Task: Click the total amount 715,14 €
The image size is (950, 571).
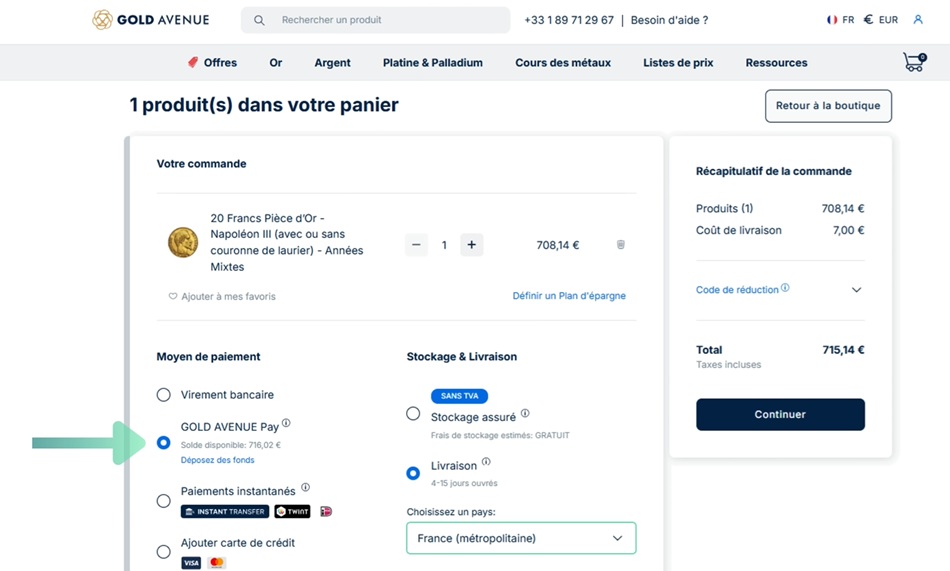Action: click(843, 350)
